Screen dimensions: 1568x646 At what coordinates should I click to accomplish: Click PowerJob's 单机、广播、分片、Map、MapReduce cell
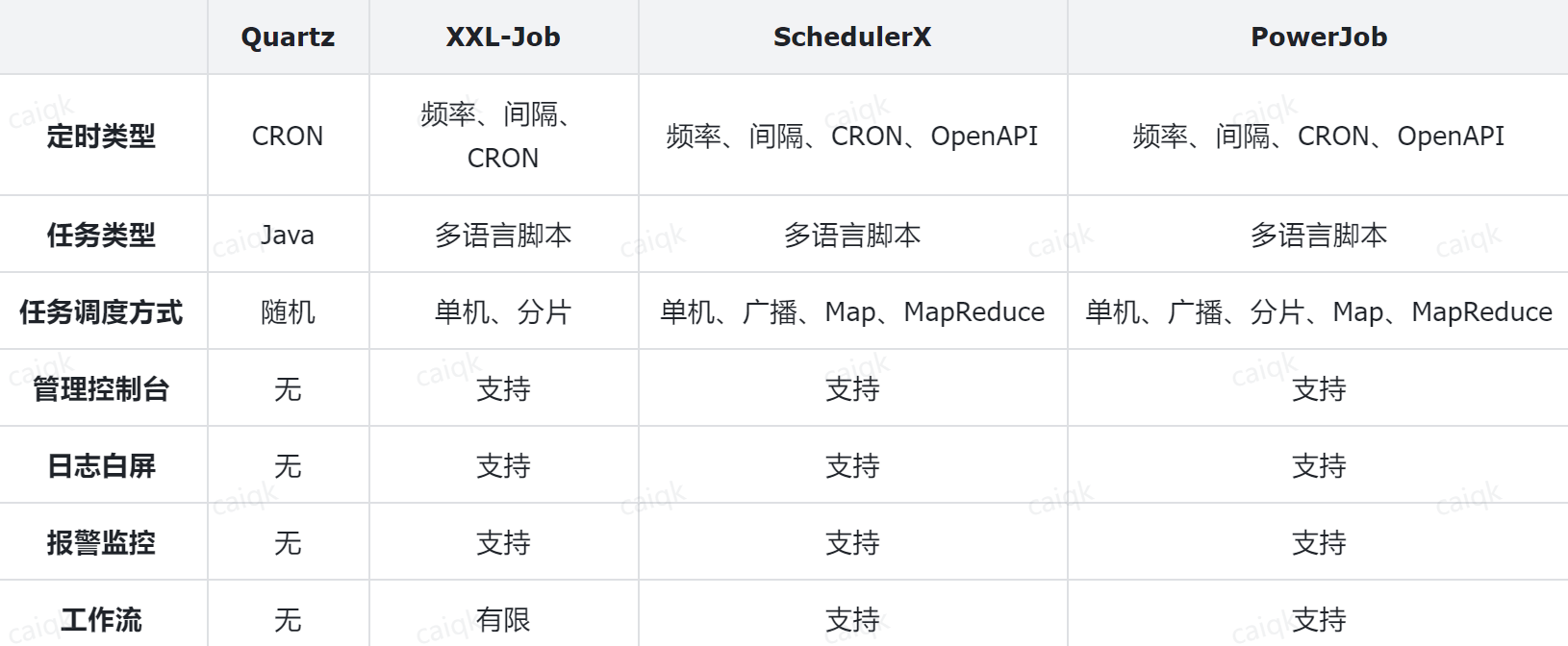(x=1319, y=311)
